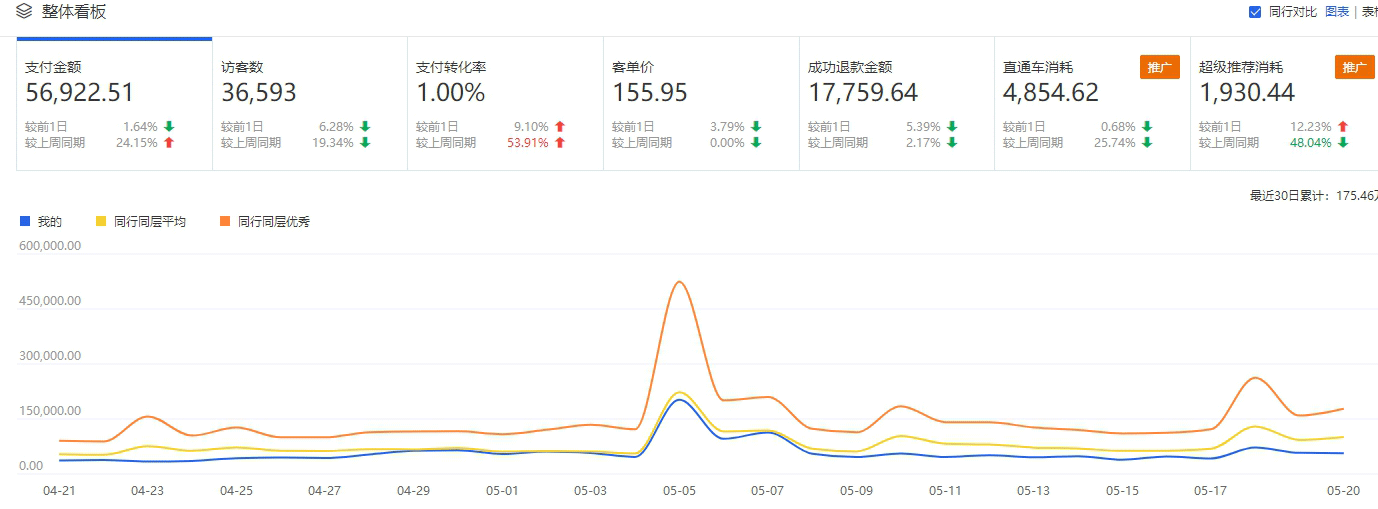Toggle 同行同层平均 yellow legend series
Image resolution: width=1378 pixels, height=509 pixels.
click(140, 222)
